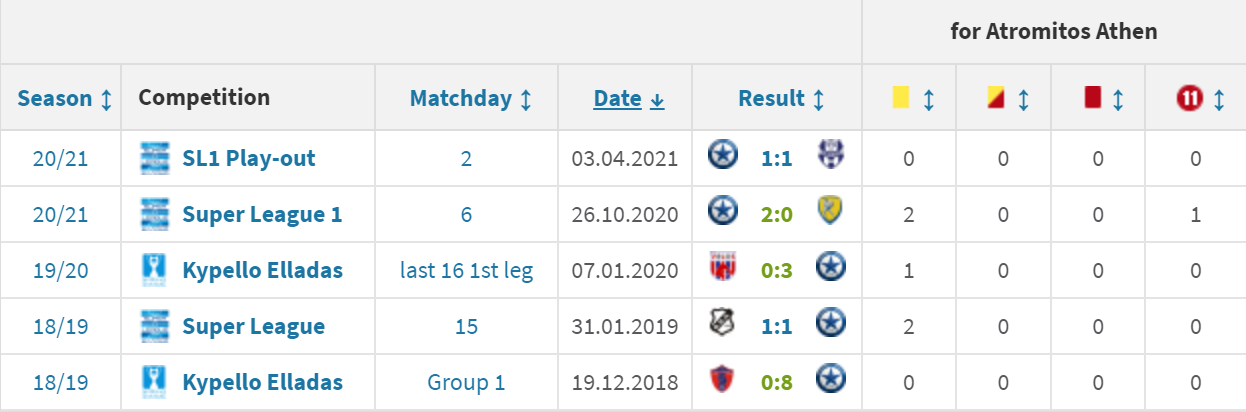Sort by the yellow card column icon
The width and height of the screenshot is (1246, 412).
[901, 98]
